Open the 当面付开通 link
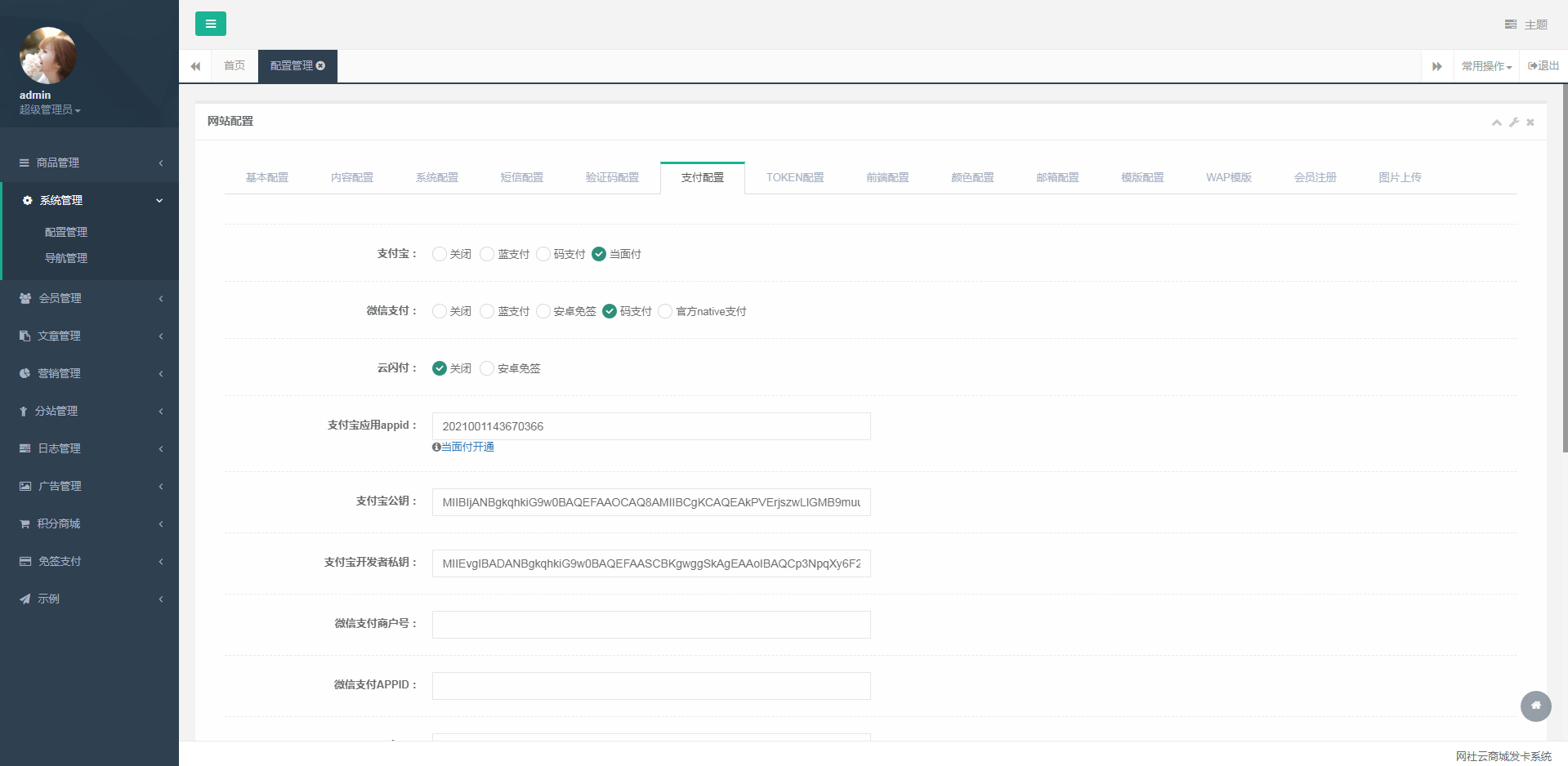The image size is (1568, 766). (x=467, y=447)
